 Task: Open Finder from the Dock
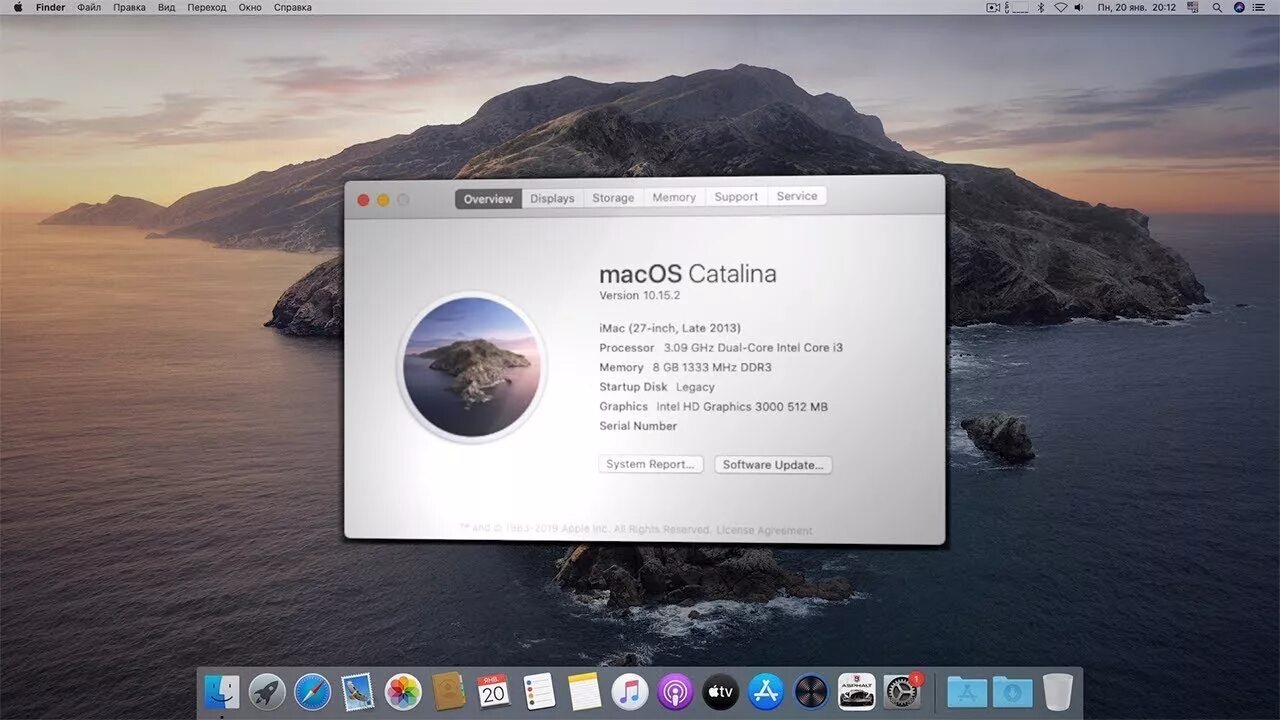tap(222, 692)
